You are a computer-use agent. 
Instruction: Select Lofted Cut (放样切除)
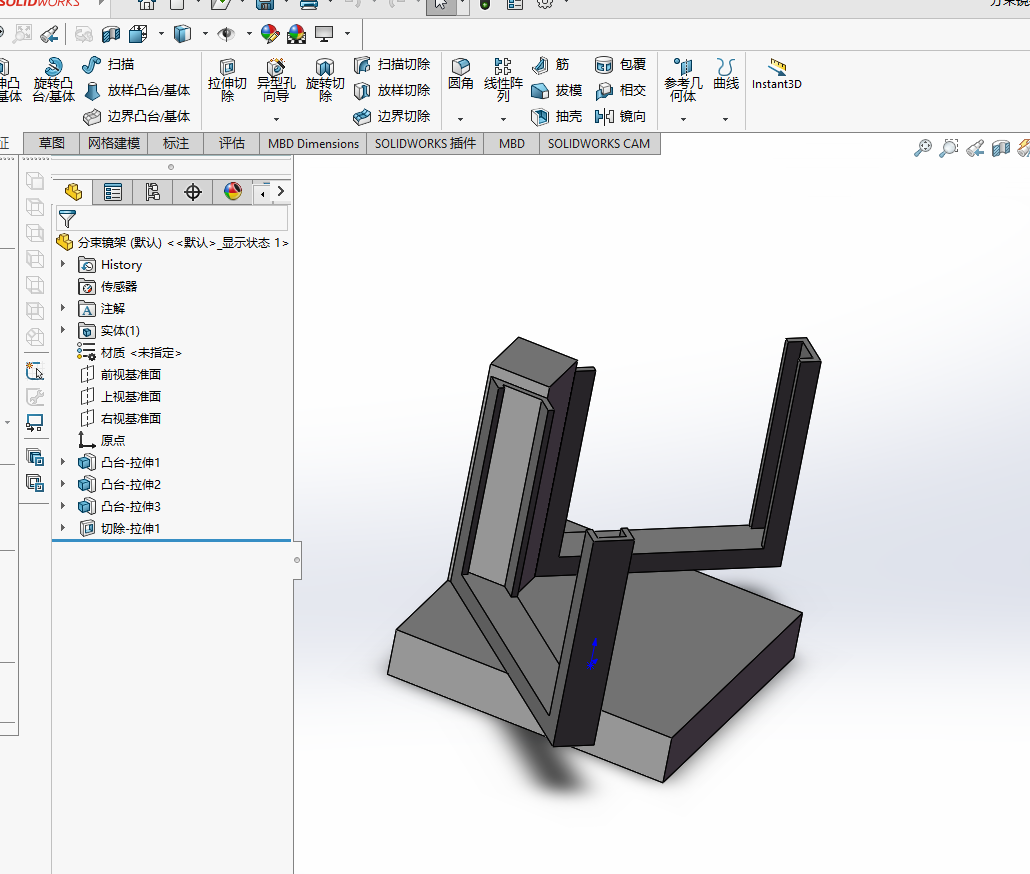392,91
